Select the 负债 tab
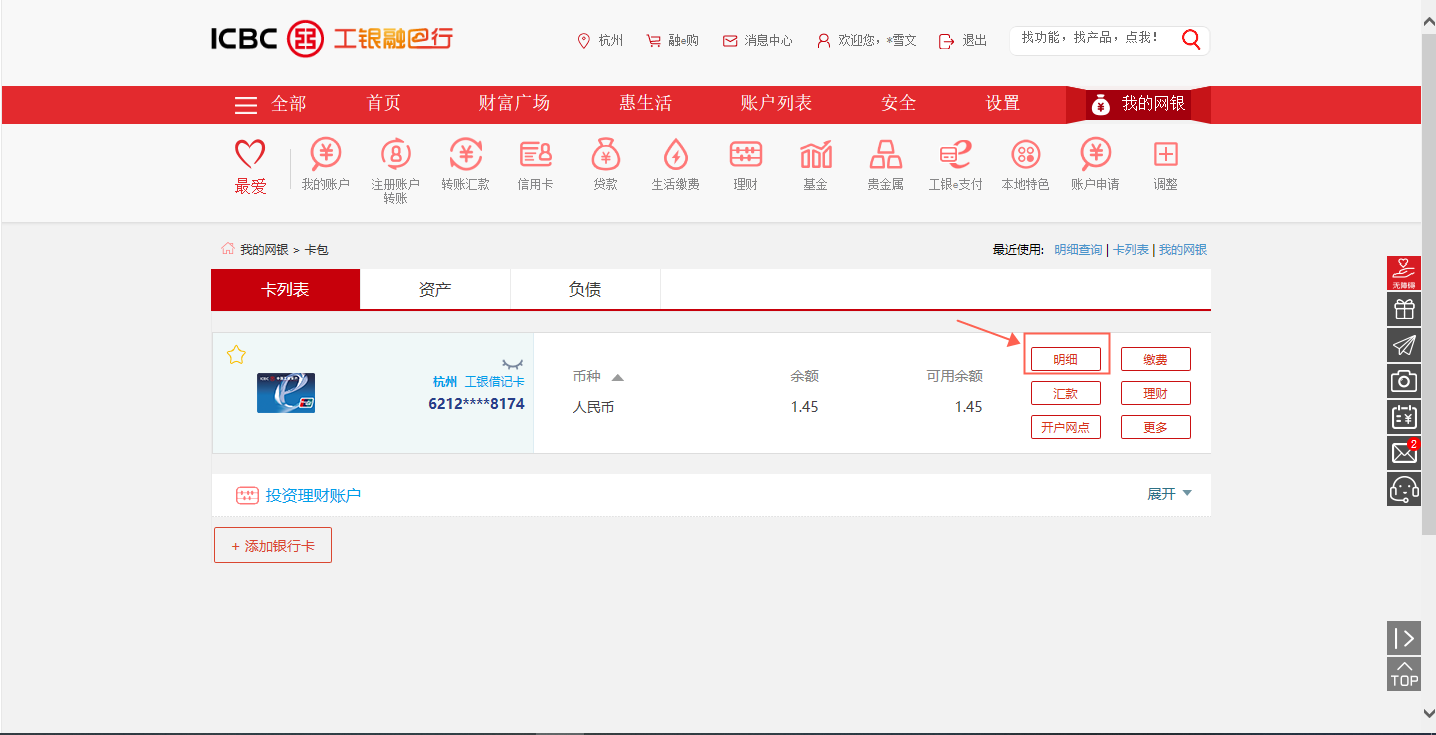The height and width of the screenshot is (735, 1436). [585, 288]
